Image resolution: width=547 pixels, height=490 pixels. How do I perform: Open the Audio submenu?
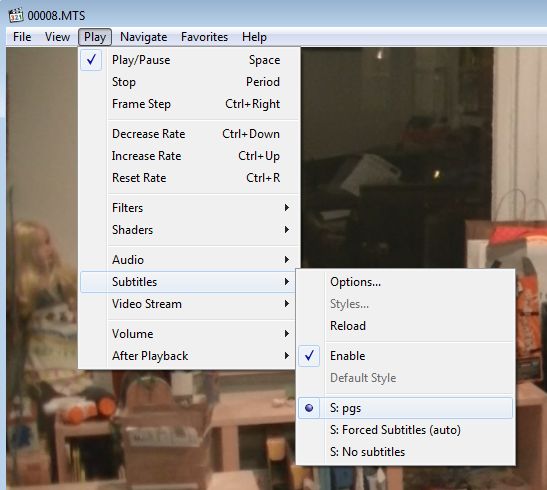pos(189,259)
